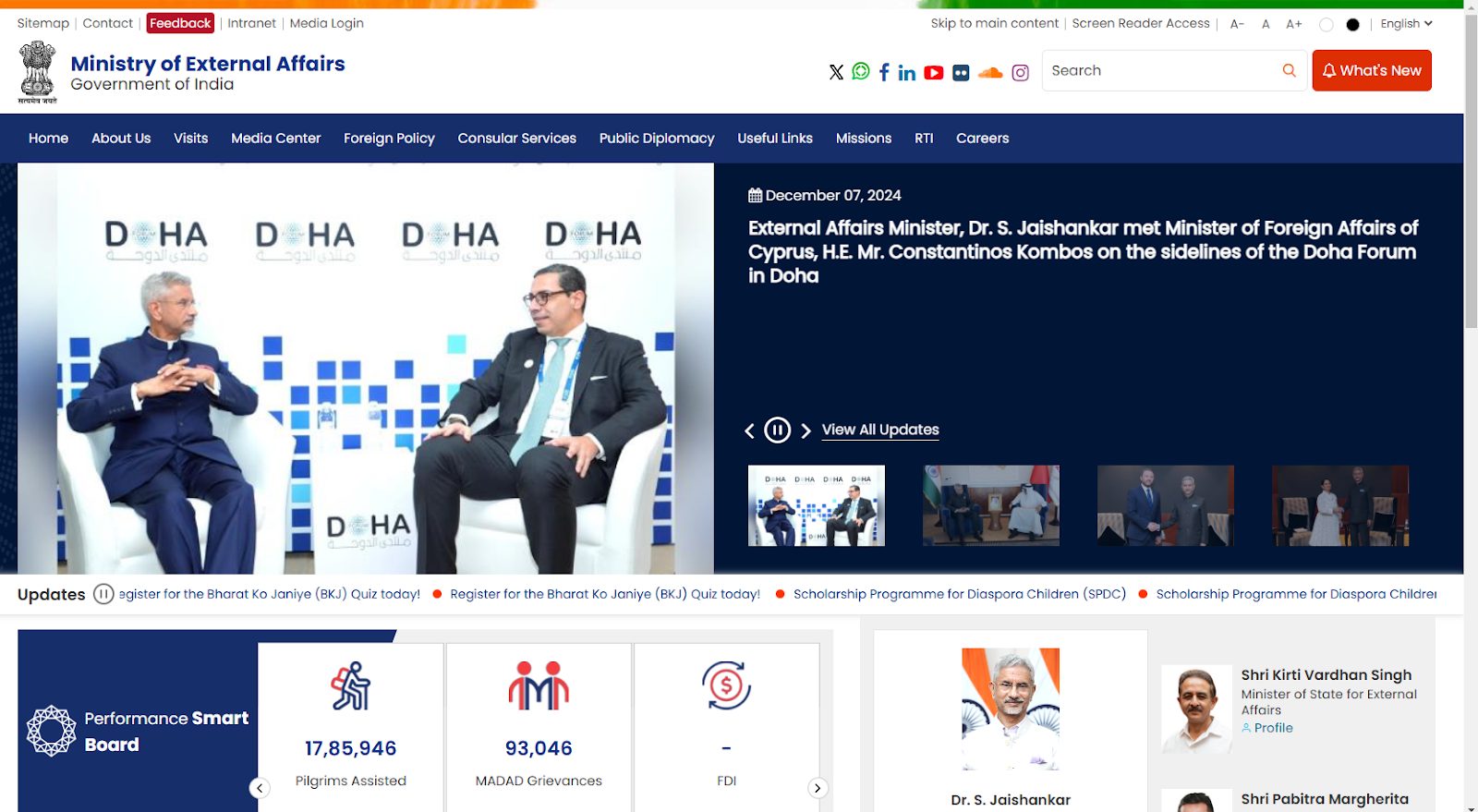The image size is (1478, 812).
Task: Click the red Feedback button
Action: [180, 23]
